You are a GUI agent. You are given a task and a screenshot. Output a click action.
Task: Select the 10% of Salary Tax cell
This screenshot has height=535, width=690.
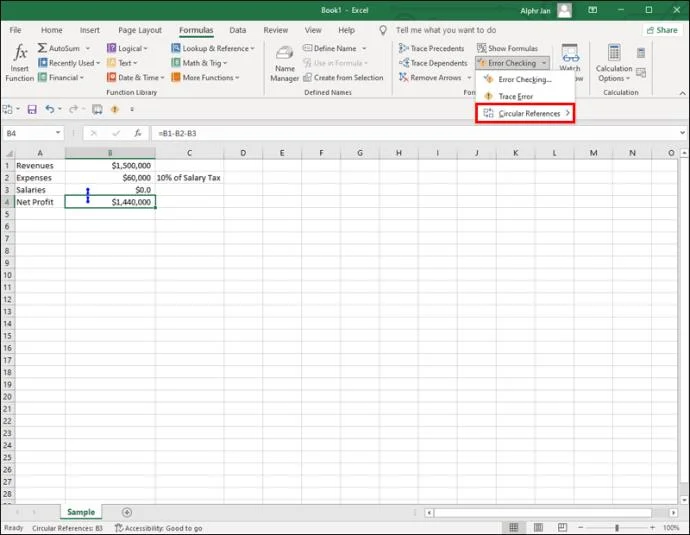point(189,178)
